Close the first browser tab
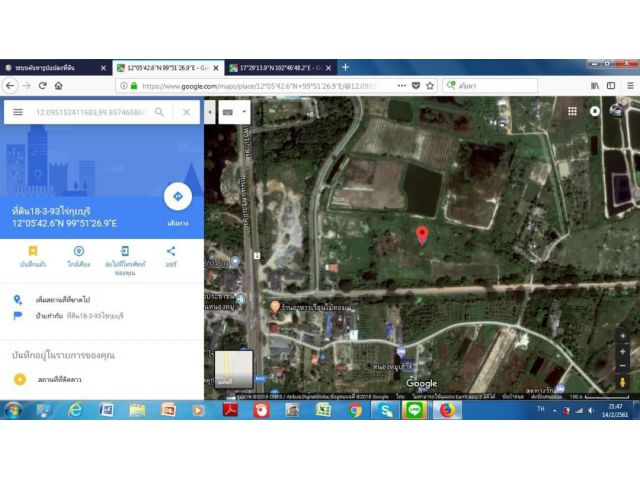Screen dimensions: 640x480 coord(103,68)
